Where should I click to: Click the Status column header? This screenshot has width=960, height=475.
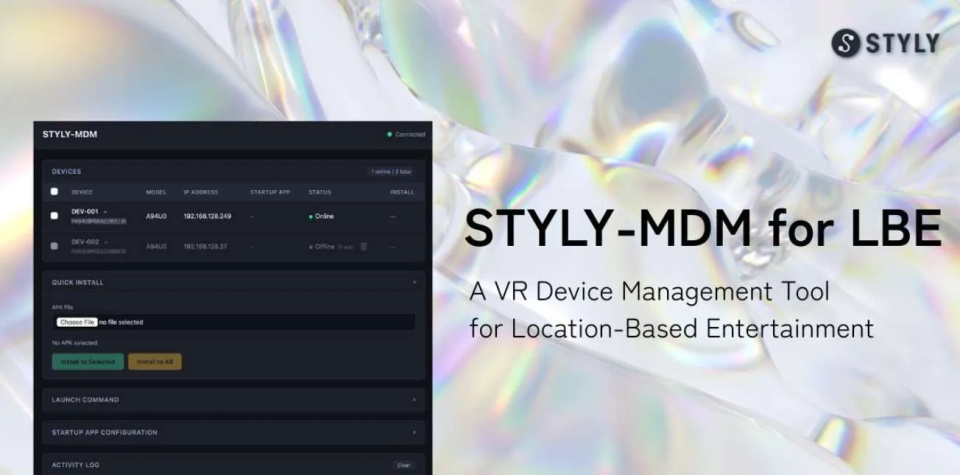coord(320,192)
